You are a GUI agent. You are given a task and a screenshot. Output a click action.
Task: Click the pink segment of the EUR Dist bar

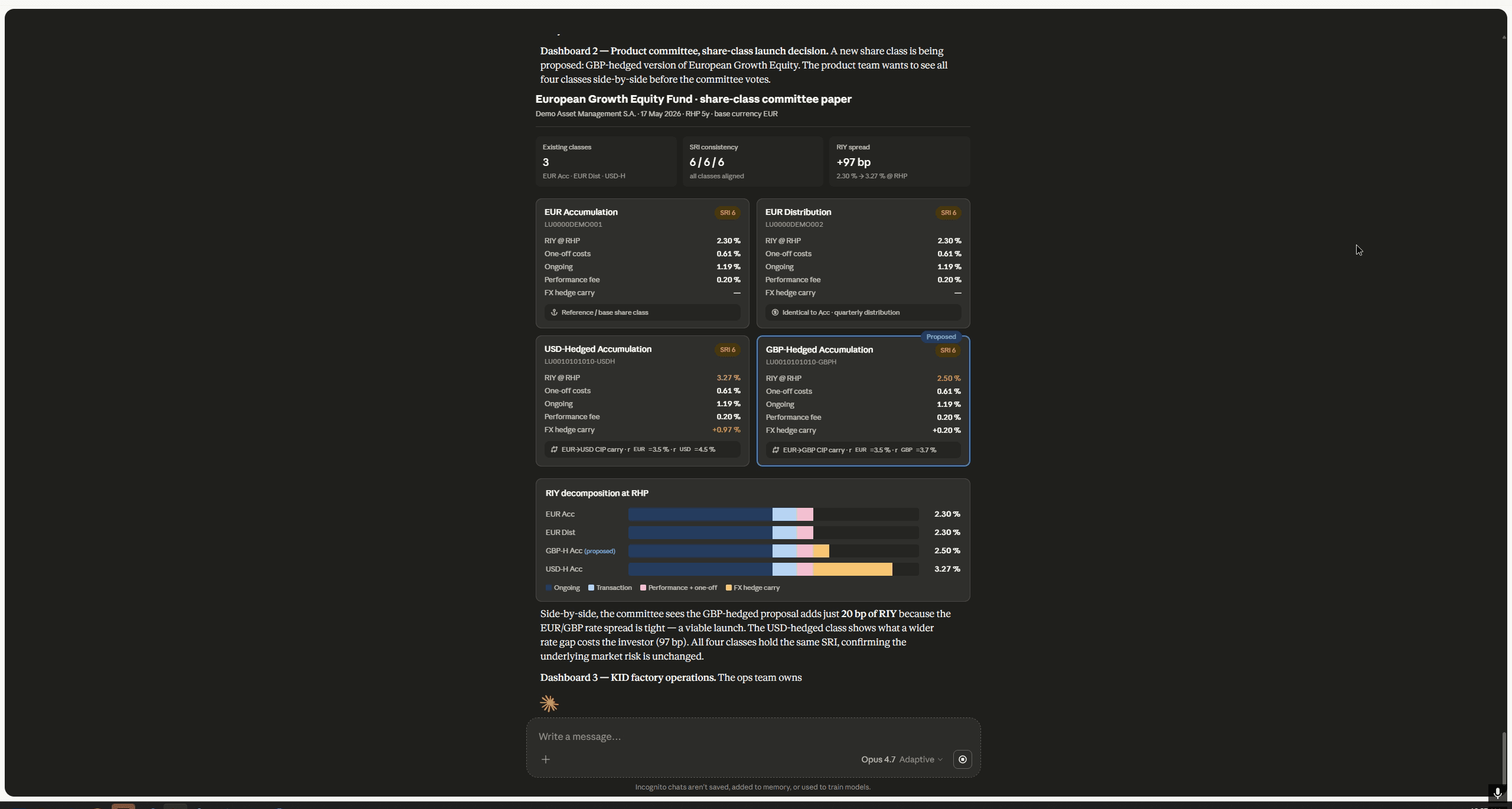[805, 533]
